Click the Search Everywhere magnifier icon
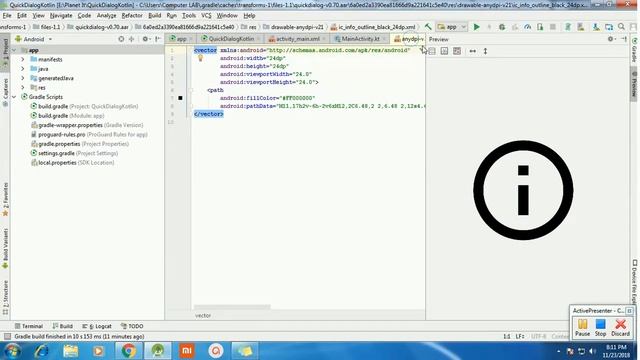This screenshot has height=360, width=640. 621,27
